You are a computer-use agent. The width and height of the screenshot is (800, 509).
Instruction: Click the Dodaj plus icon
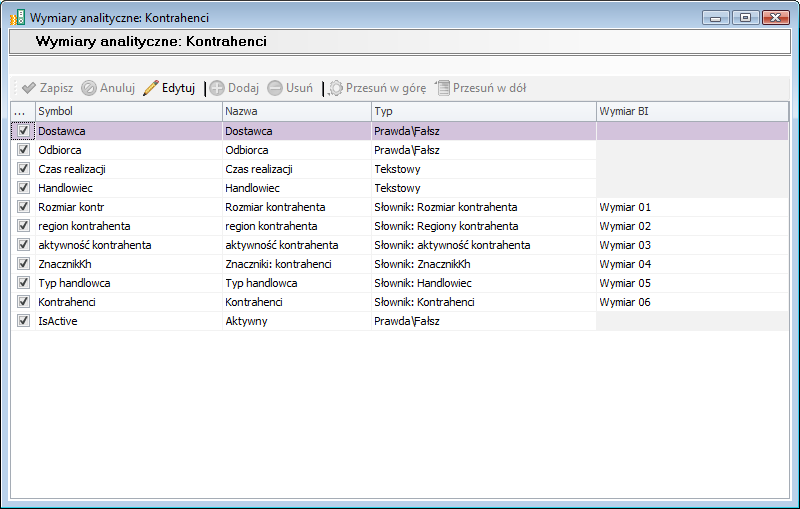217,88
